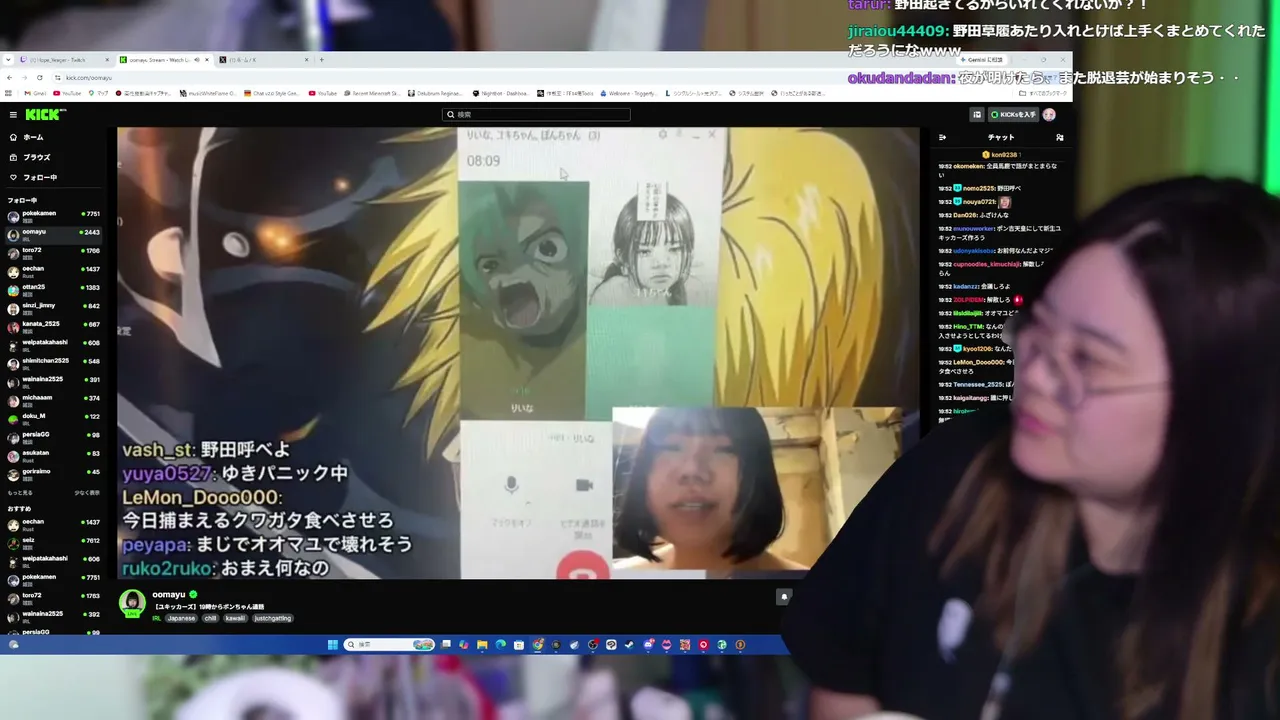
Task: Click the notification bell below the video
Action: (784, 597)
